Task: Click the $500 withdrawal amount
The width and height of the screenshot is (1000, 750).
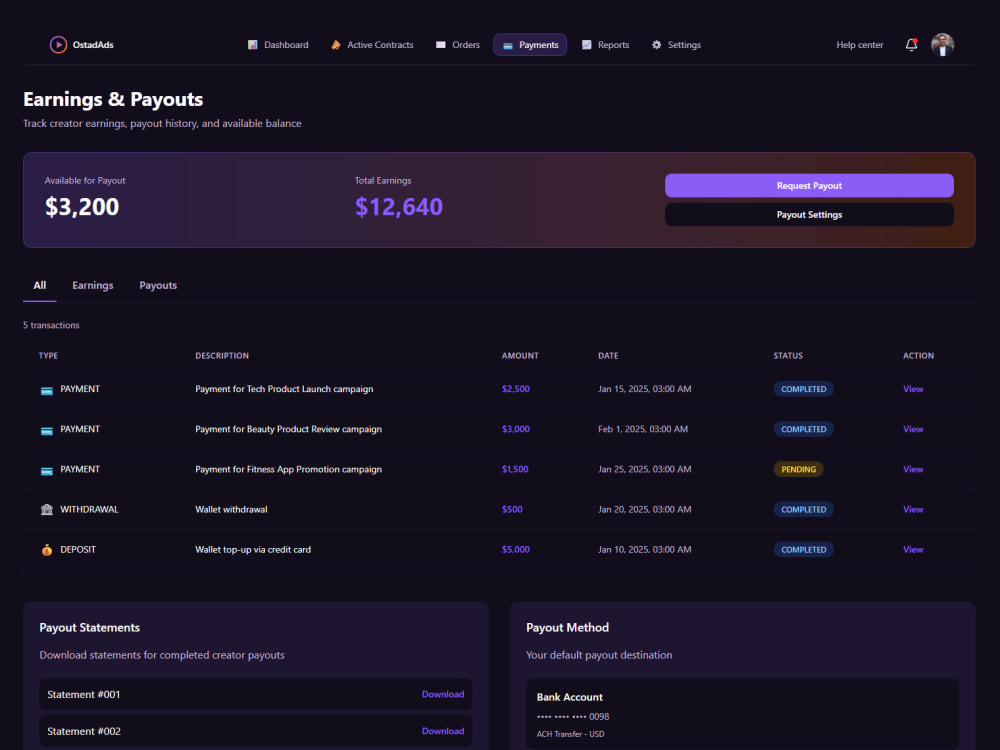Action: tap(512, 510)
